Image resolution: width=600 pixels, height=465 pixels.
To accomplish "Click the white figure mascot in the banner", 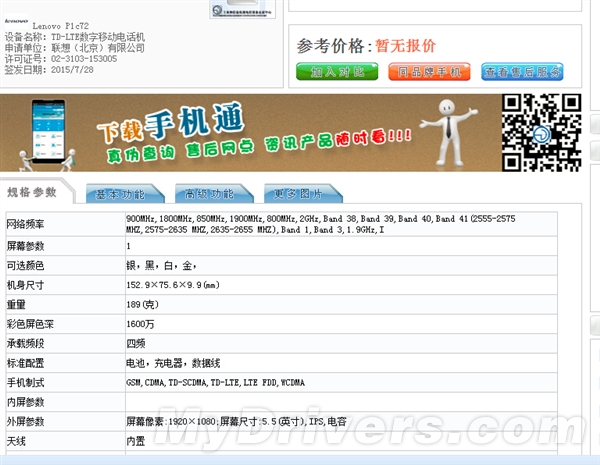I will tap(449, 132).
